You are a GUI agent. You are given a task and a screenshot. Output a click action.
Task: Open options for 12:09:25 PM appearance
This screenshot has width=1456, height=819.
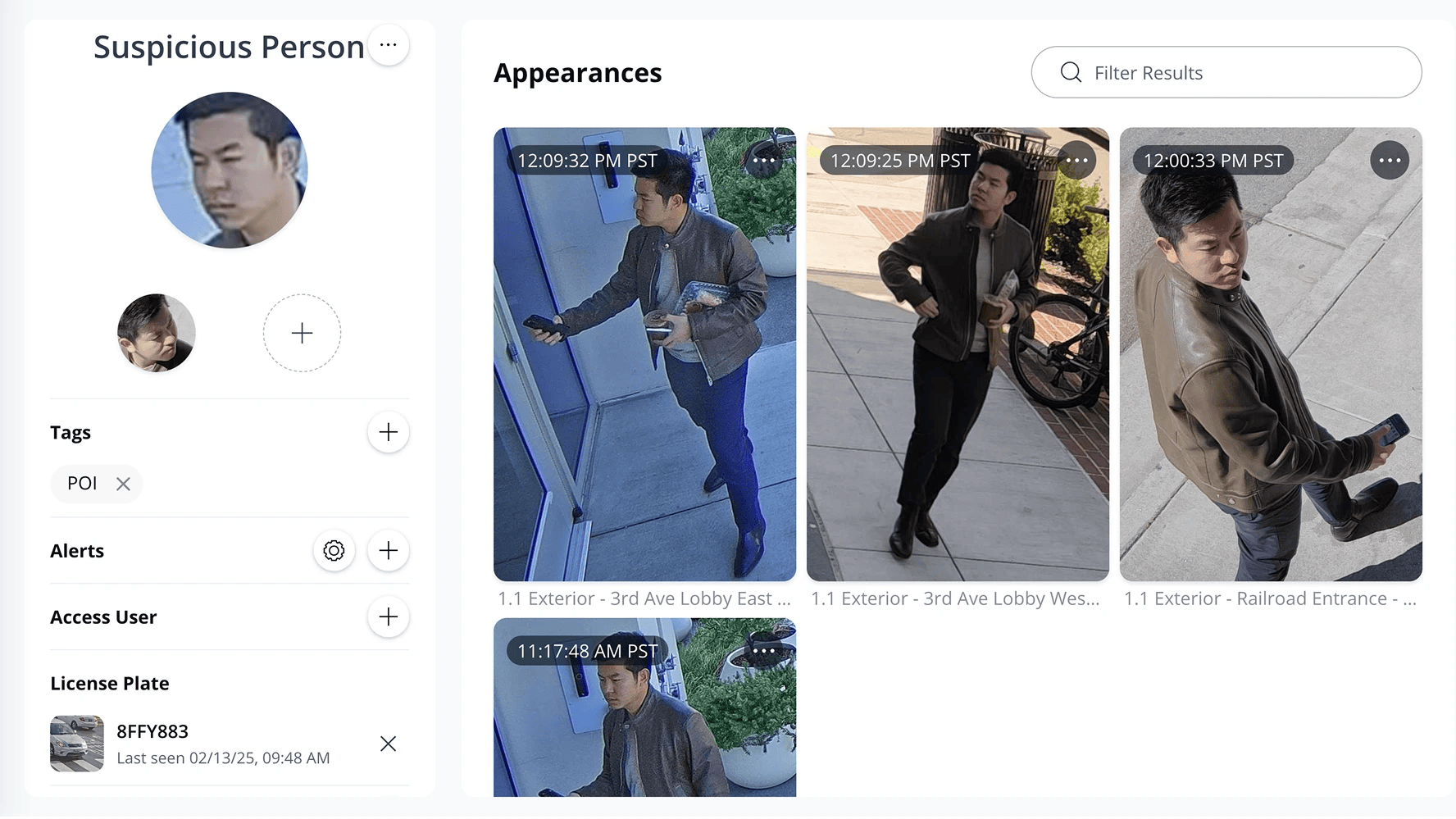pyautogui.click(x=1077, y=161)
